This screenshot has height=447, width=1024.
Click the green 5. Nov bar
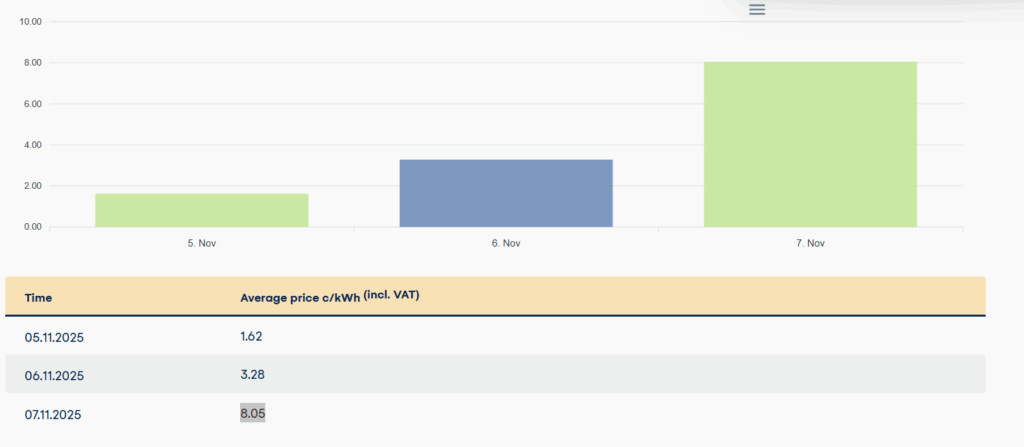tap(202, 210)
